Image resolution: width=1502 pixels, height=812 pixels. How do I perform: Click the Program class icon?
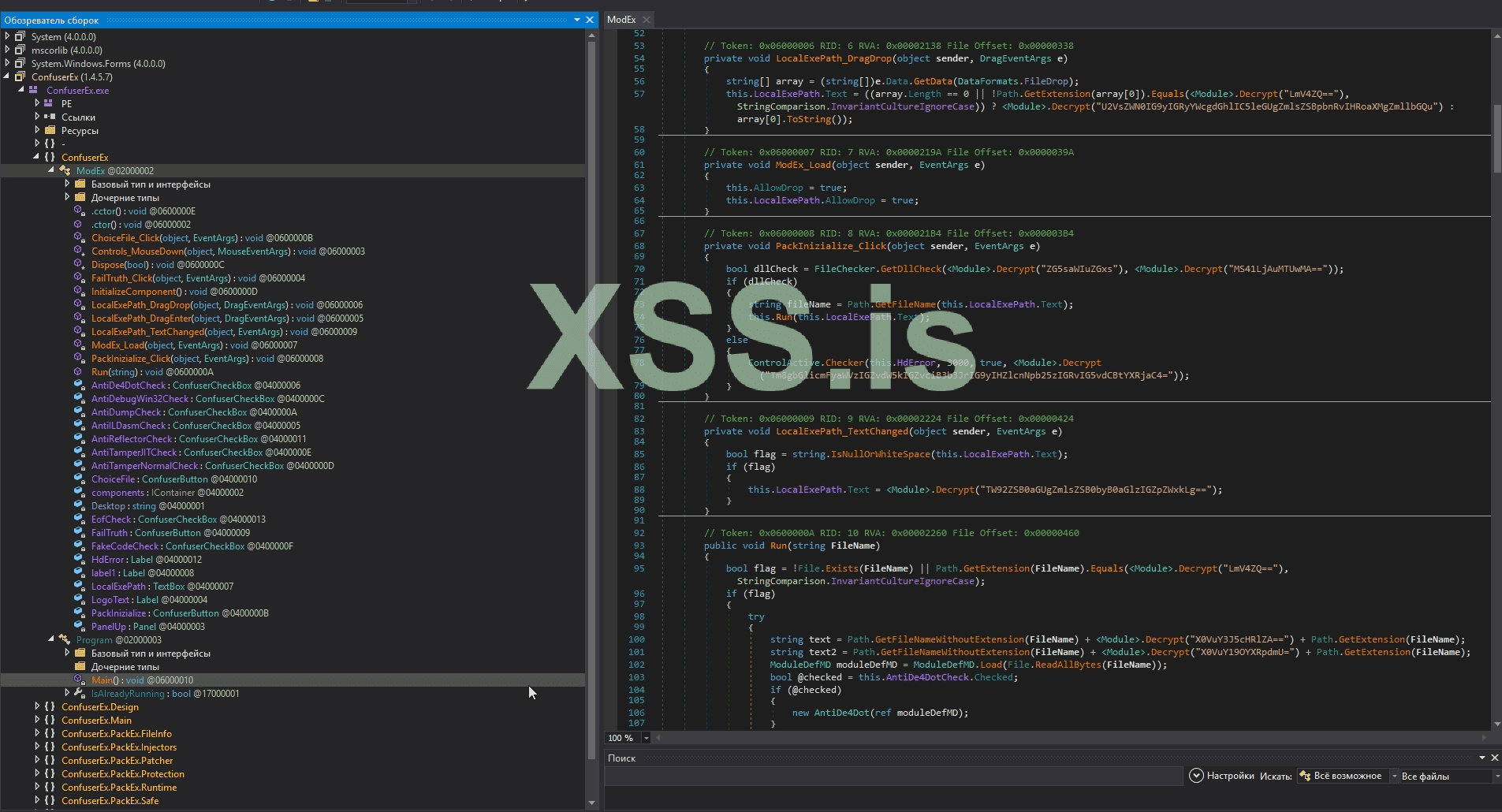coord(65,639)
